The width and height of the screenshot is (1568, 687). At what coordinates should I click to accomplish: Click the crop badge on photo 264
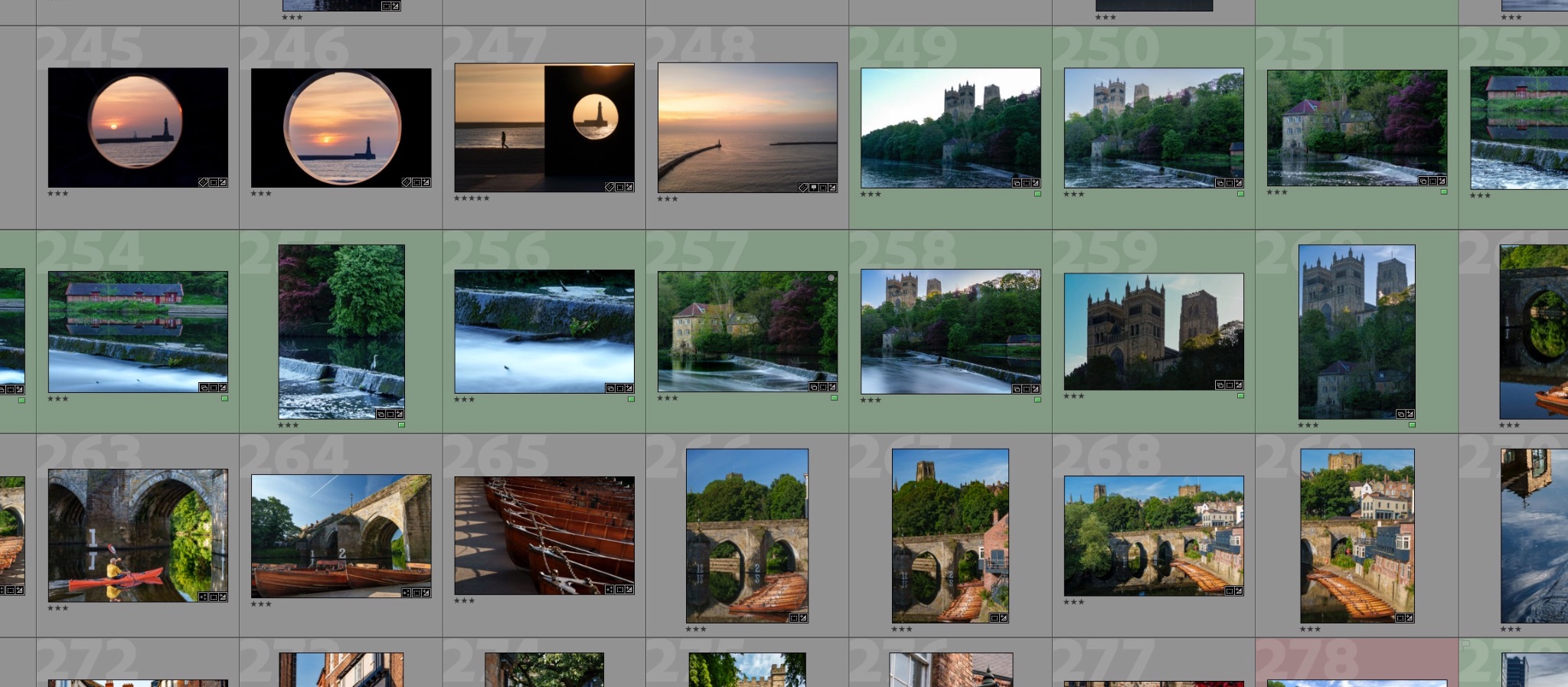(416, 593)
